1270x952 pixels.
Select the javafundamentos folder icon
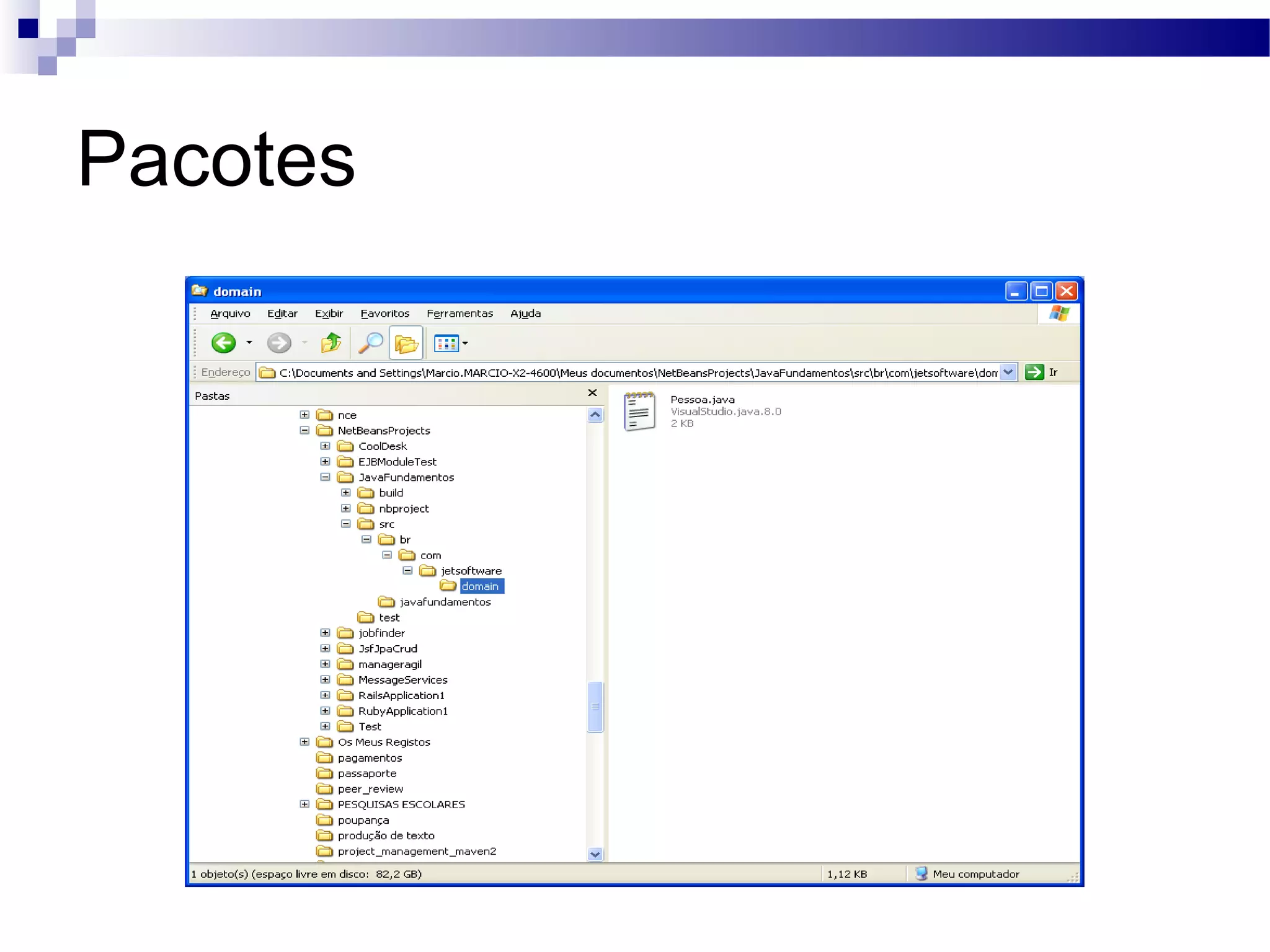[x=386, y=602]
